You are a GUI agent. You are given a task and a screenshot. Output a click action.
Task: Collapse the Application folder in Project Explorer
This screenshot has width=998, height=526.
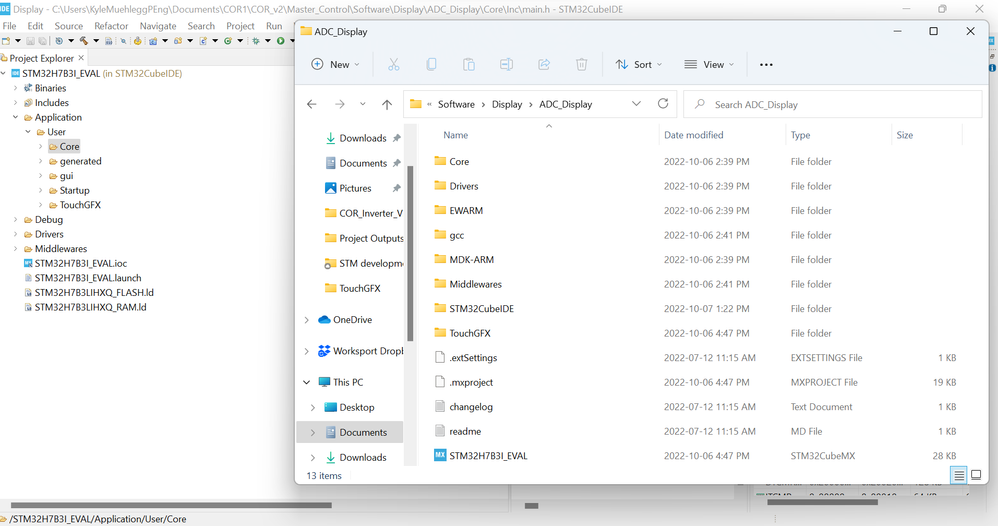[x=15, y=117]
